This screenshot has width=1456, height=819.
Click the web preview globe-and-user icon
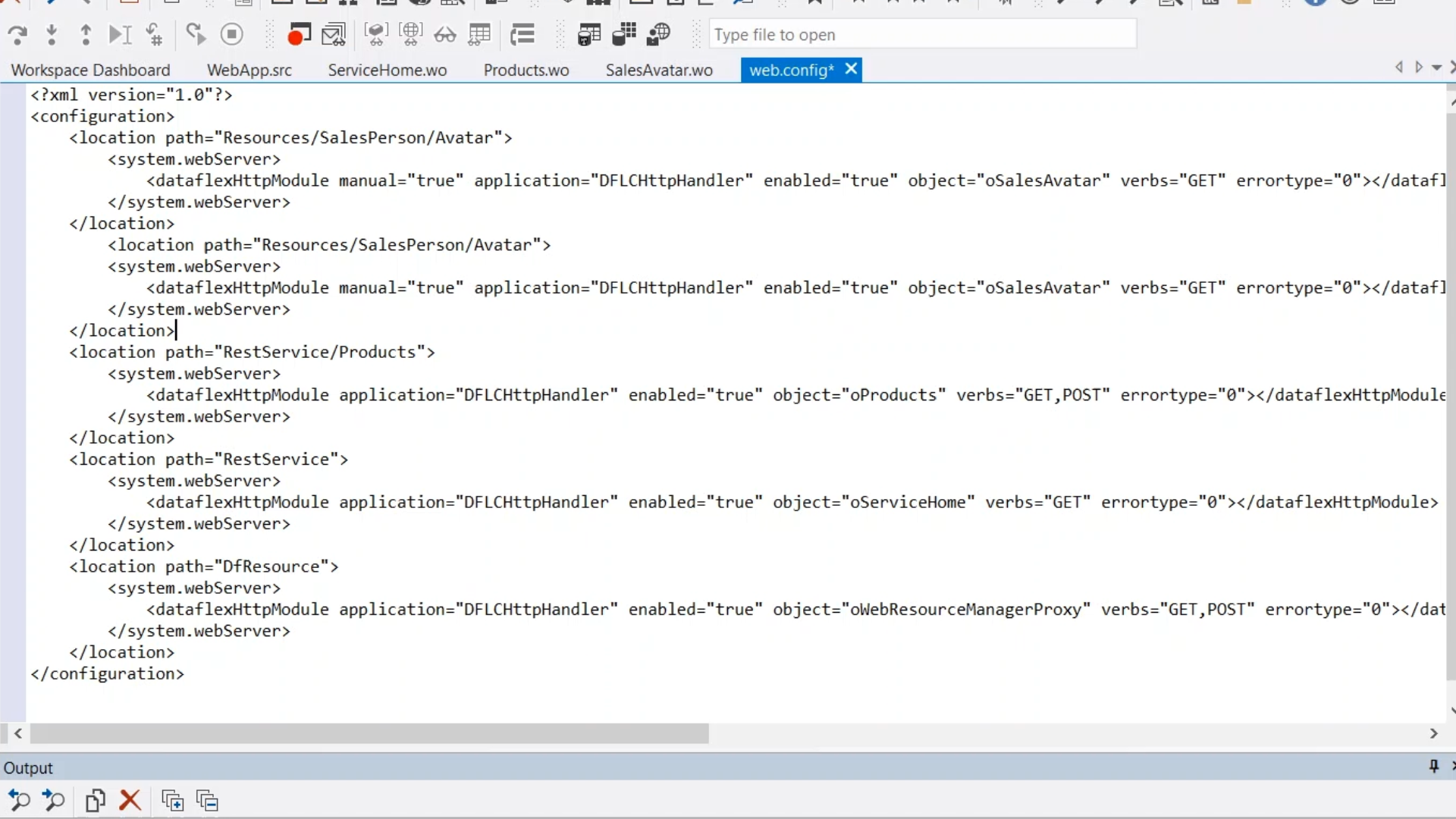click(x=658, y=35)
